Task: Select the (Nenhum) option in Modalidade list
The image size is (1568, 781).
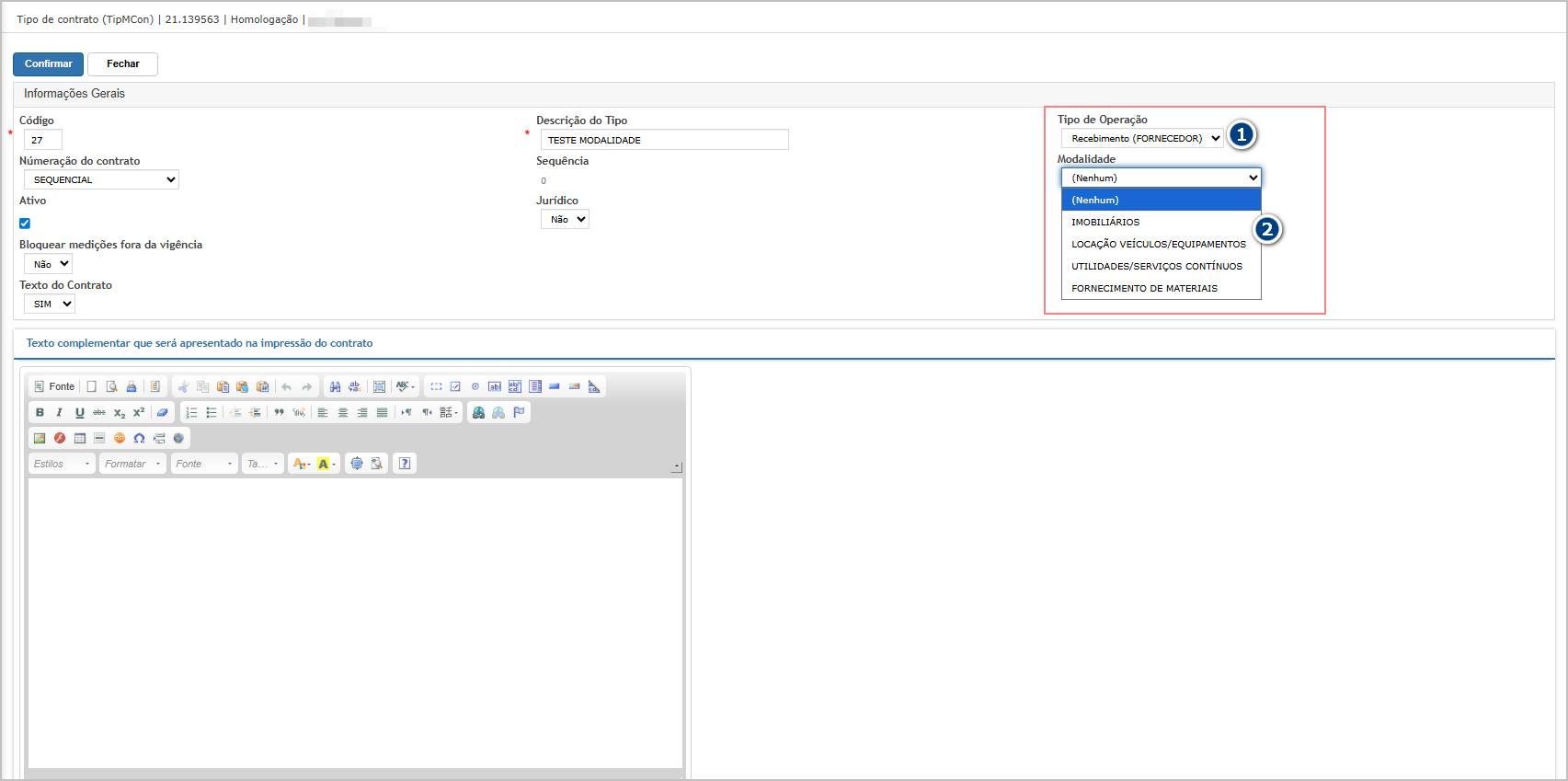Action: pos(1162,200)
